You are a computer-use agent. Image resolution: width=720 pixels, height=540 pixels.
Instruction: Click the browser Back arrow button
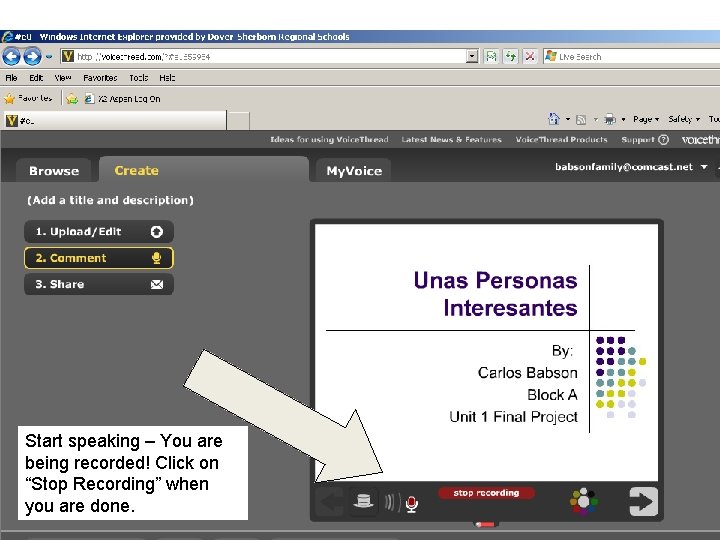(11, 56)
